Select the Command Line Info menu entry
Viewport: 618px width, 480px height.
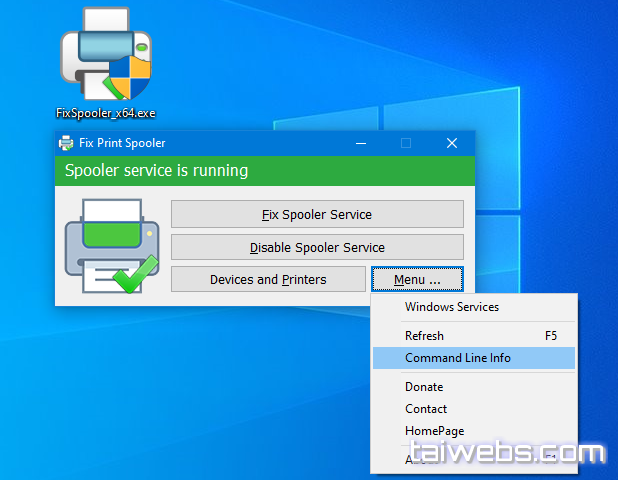[x=457, y=358]
